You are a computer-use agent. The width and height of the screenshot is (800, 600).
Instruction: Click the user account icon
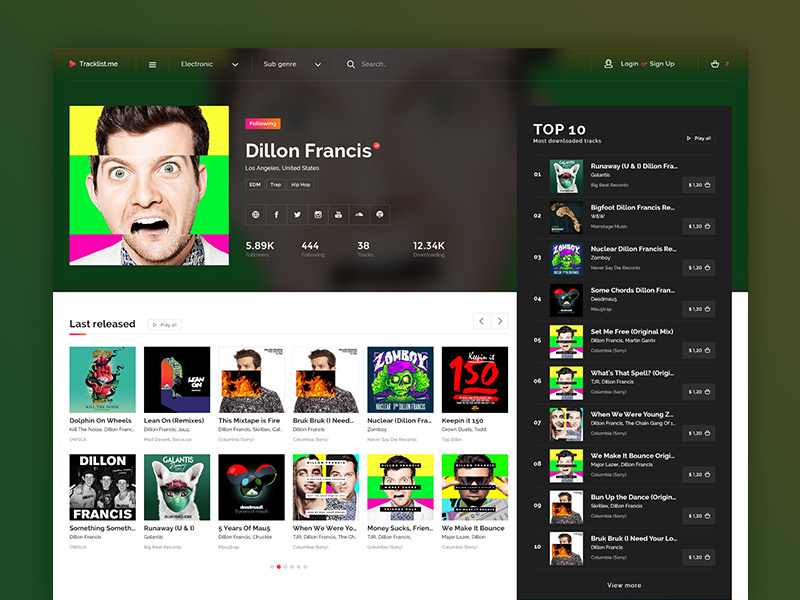coord(608,64)
